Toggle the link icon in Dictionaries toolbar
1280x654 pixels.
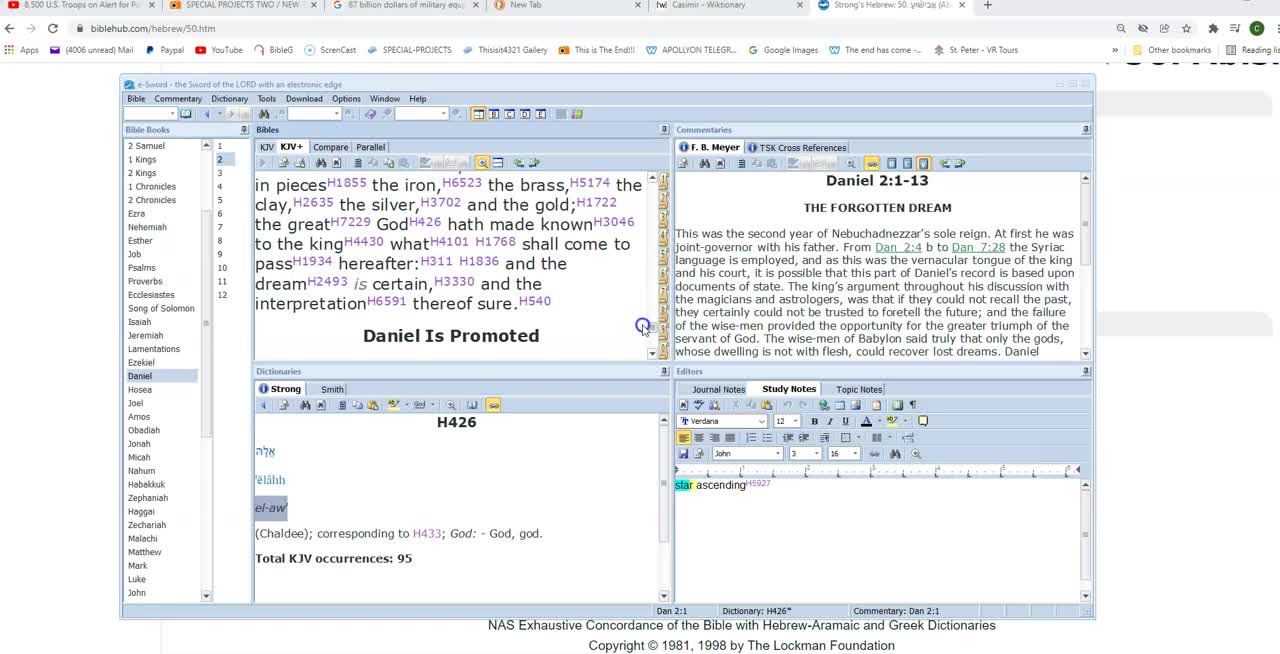tap(493, 405)
